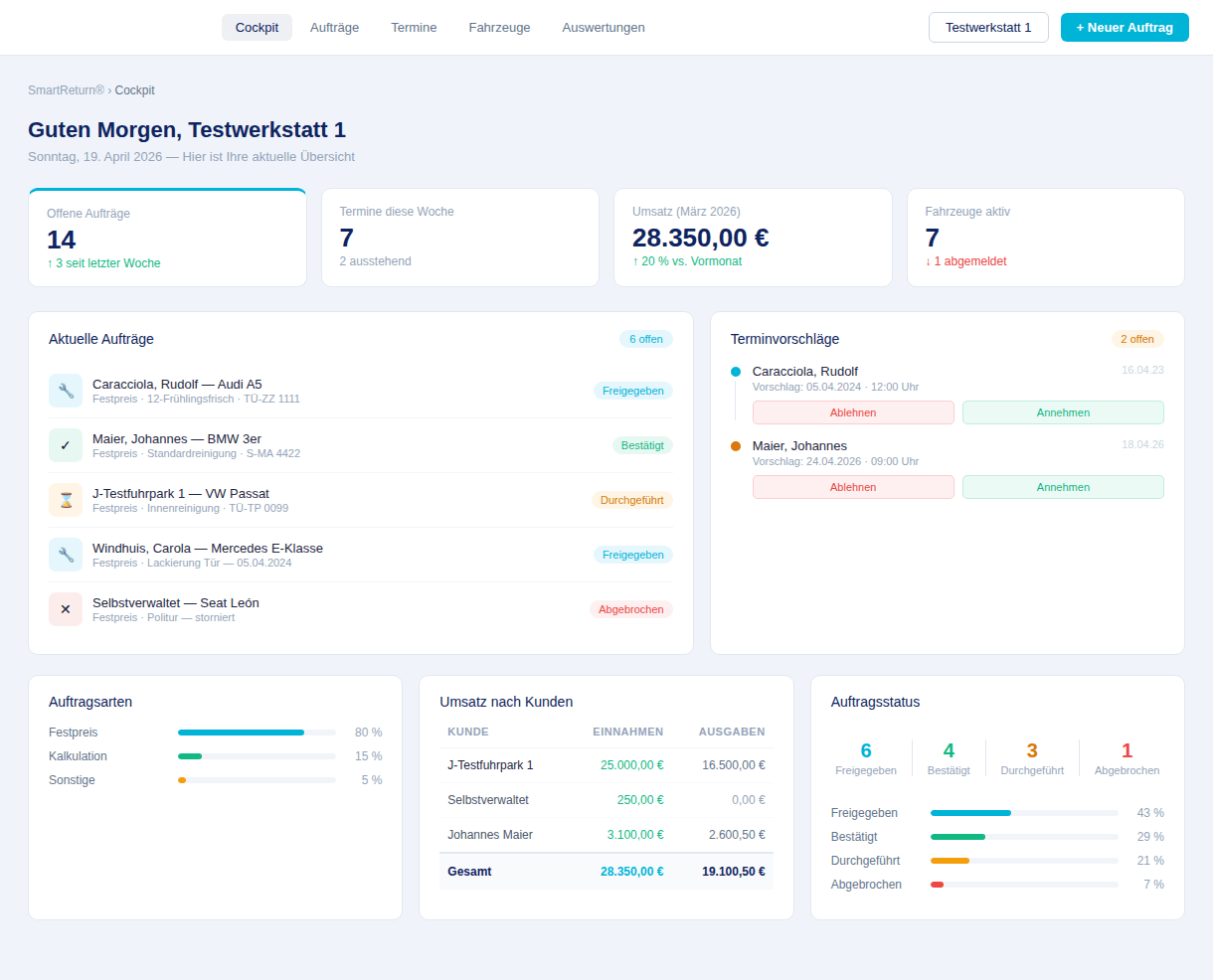This screenshot has height=980, width=1213.
Task: Click orange dot marker for Maier appointment proposal
Action: (x=736, y=446)
